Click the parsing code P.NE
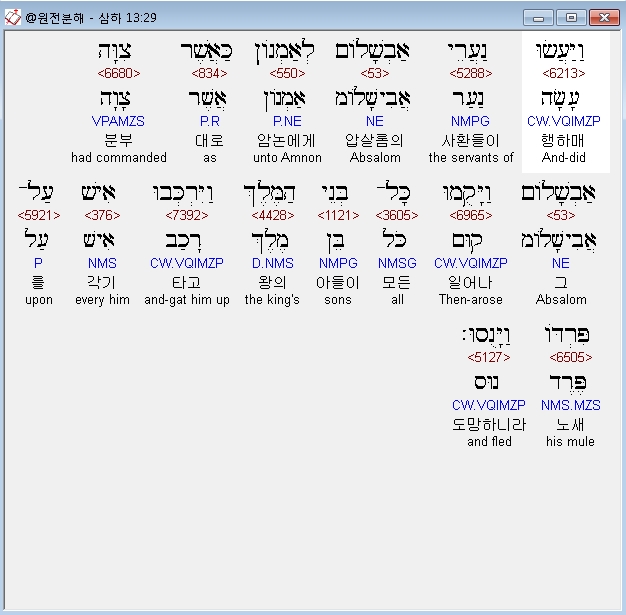The image size is (626, 615). pos(287,121)
